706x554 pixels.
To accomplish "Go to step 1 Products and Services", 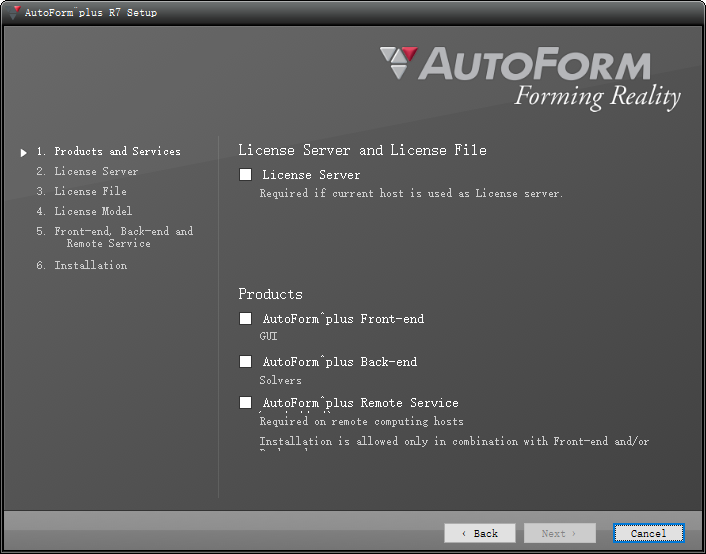I will (109, 151).
